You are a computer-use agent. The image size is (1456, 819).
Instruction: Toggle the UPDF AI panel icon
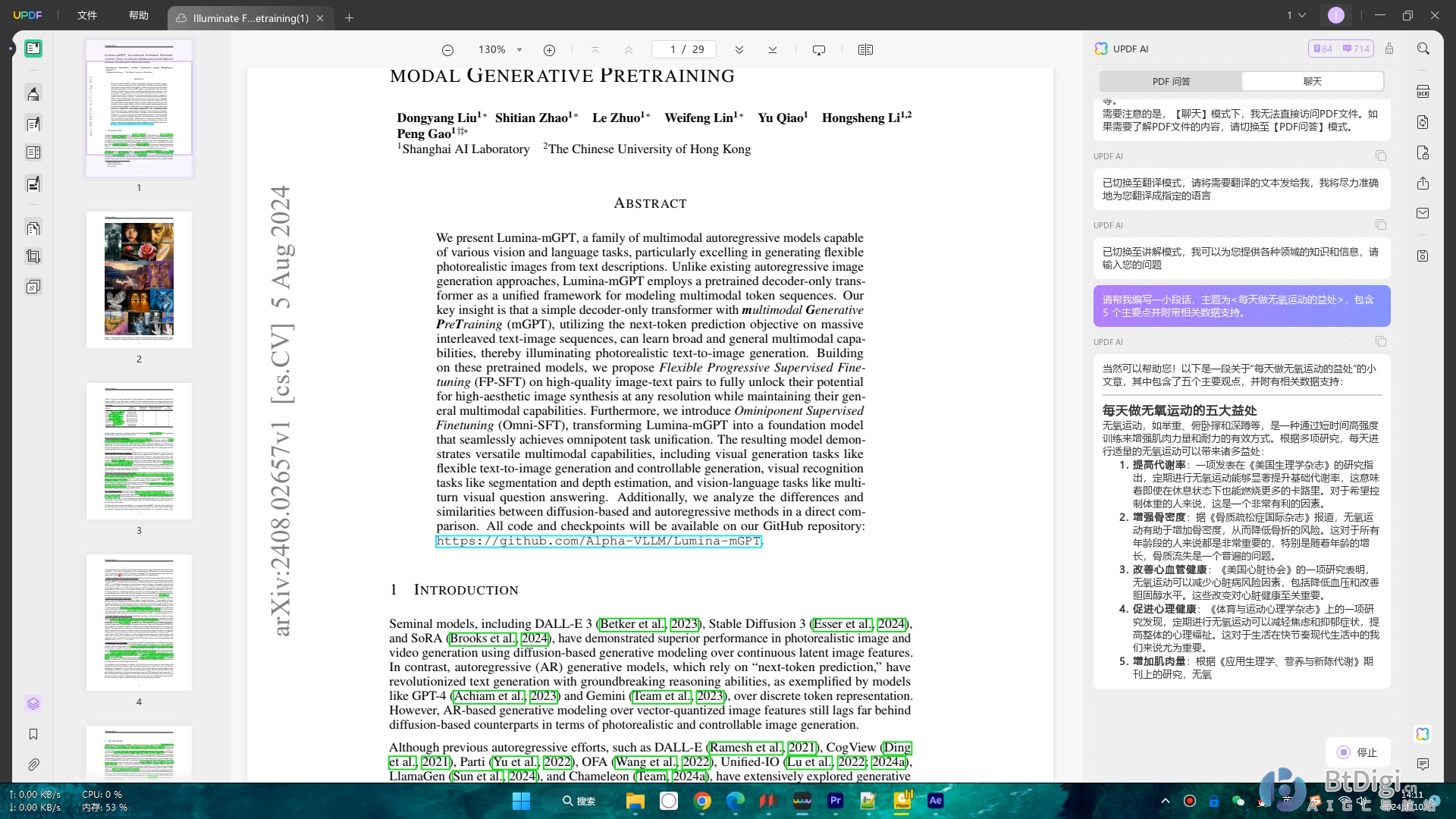click(1423, 734)
